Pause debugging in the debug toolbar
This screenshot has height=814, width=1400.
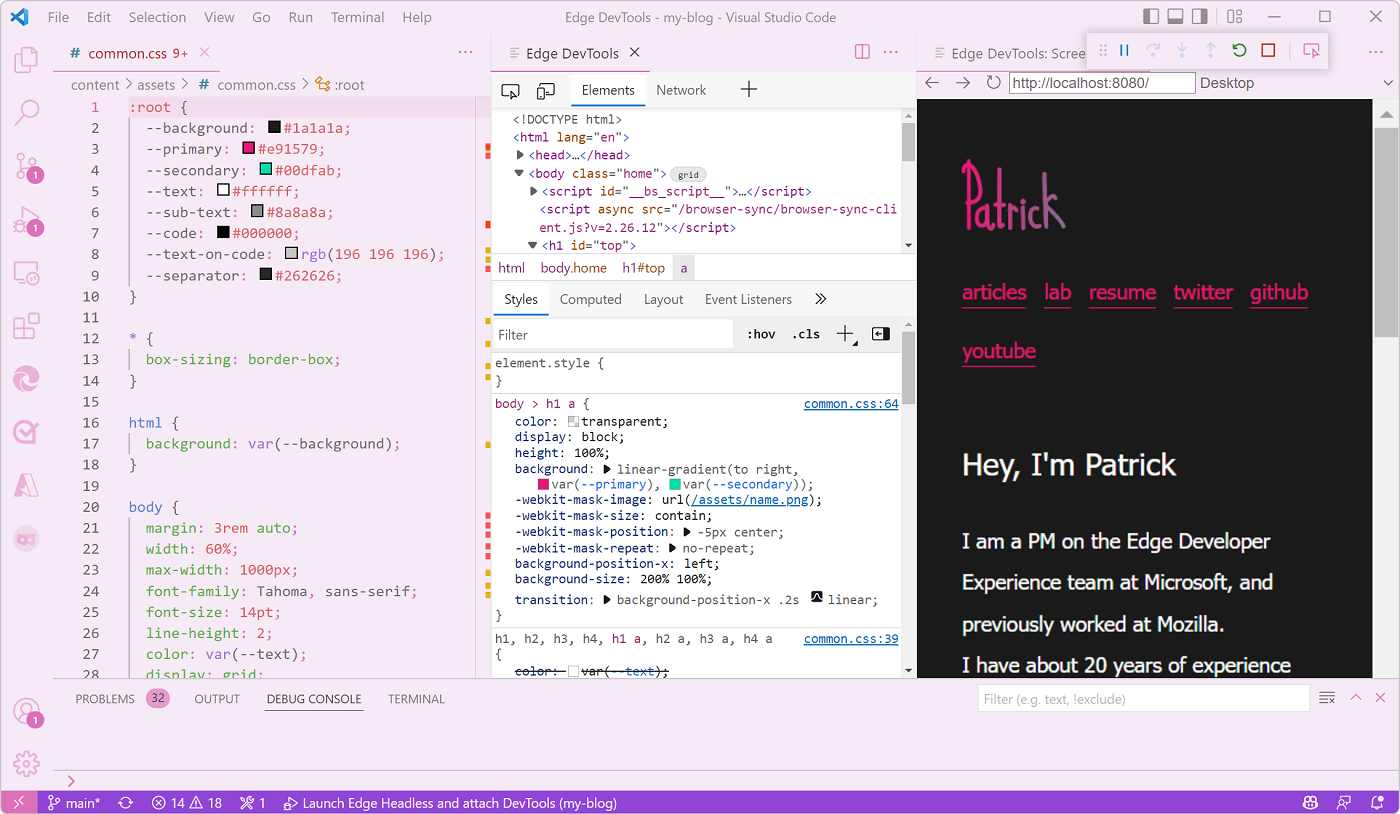[1125, 50]
